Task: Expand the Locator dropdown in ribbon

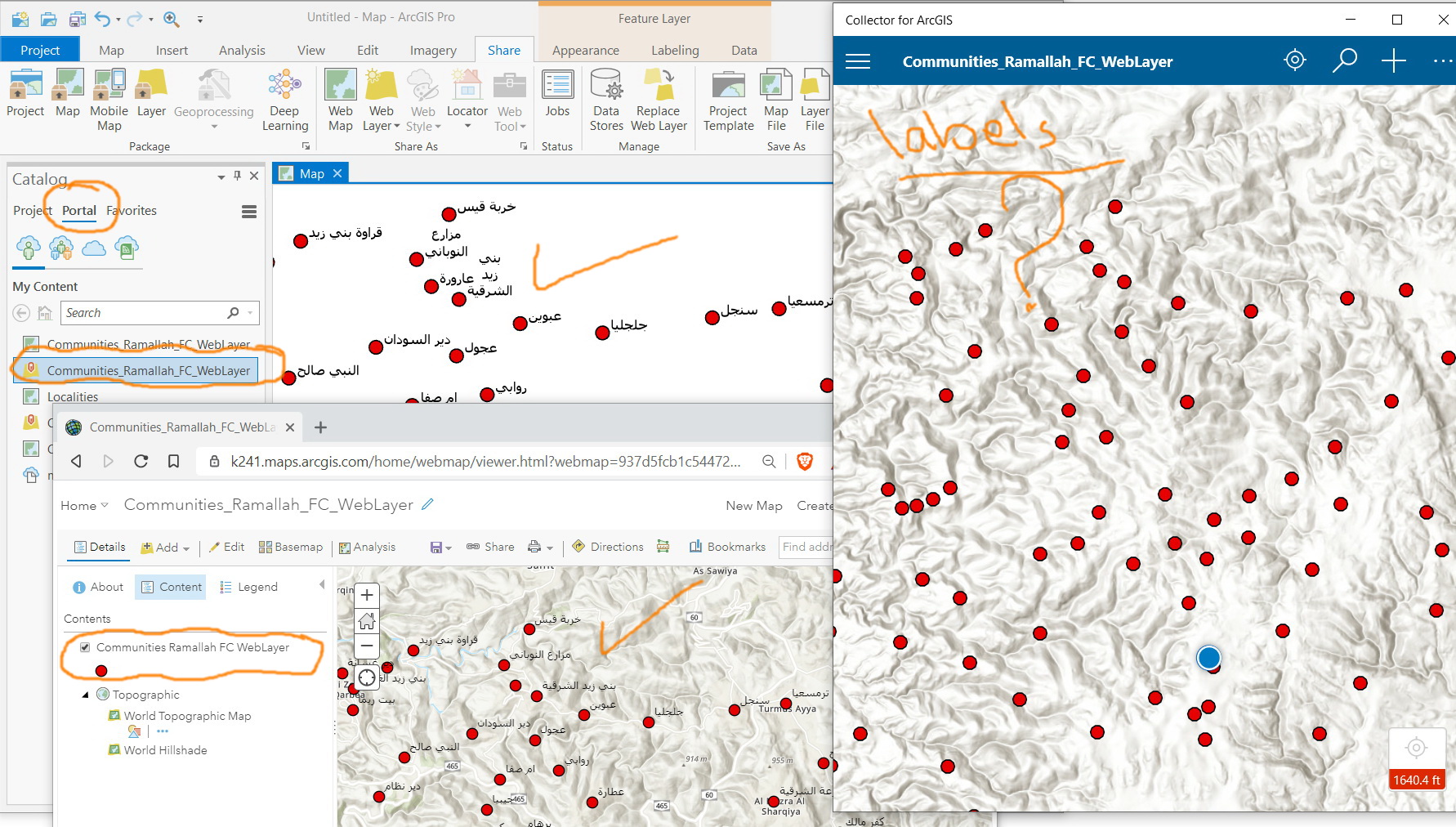Action: click(467, 127)
